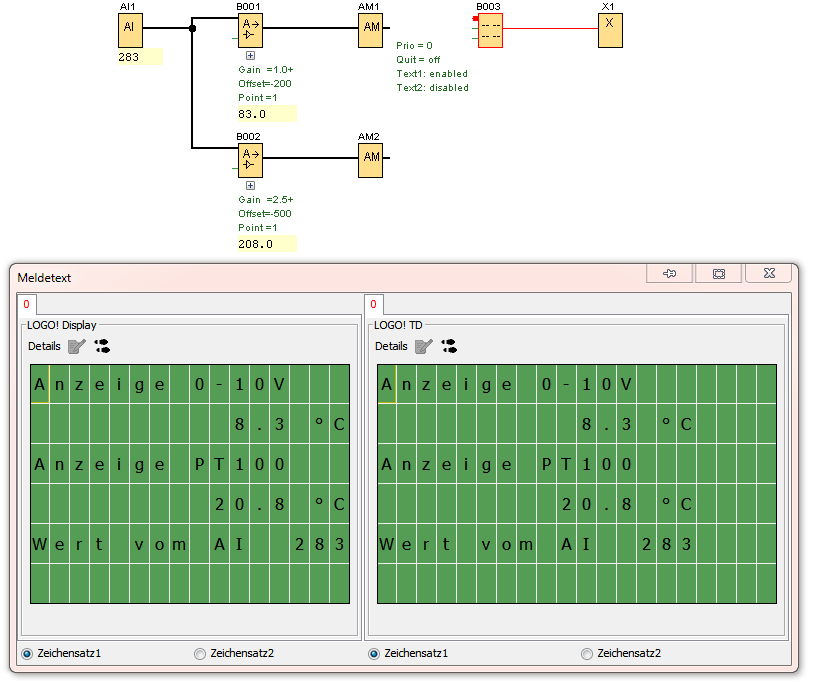Viewport: 814px width, 682px height.
Task: Click the edit icon in LOGO! Display panel
Action: [77, 346]
